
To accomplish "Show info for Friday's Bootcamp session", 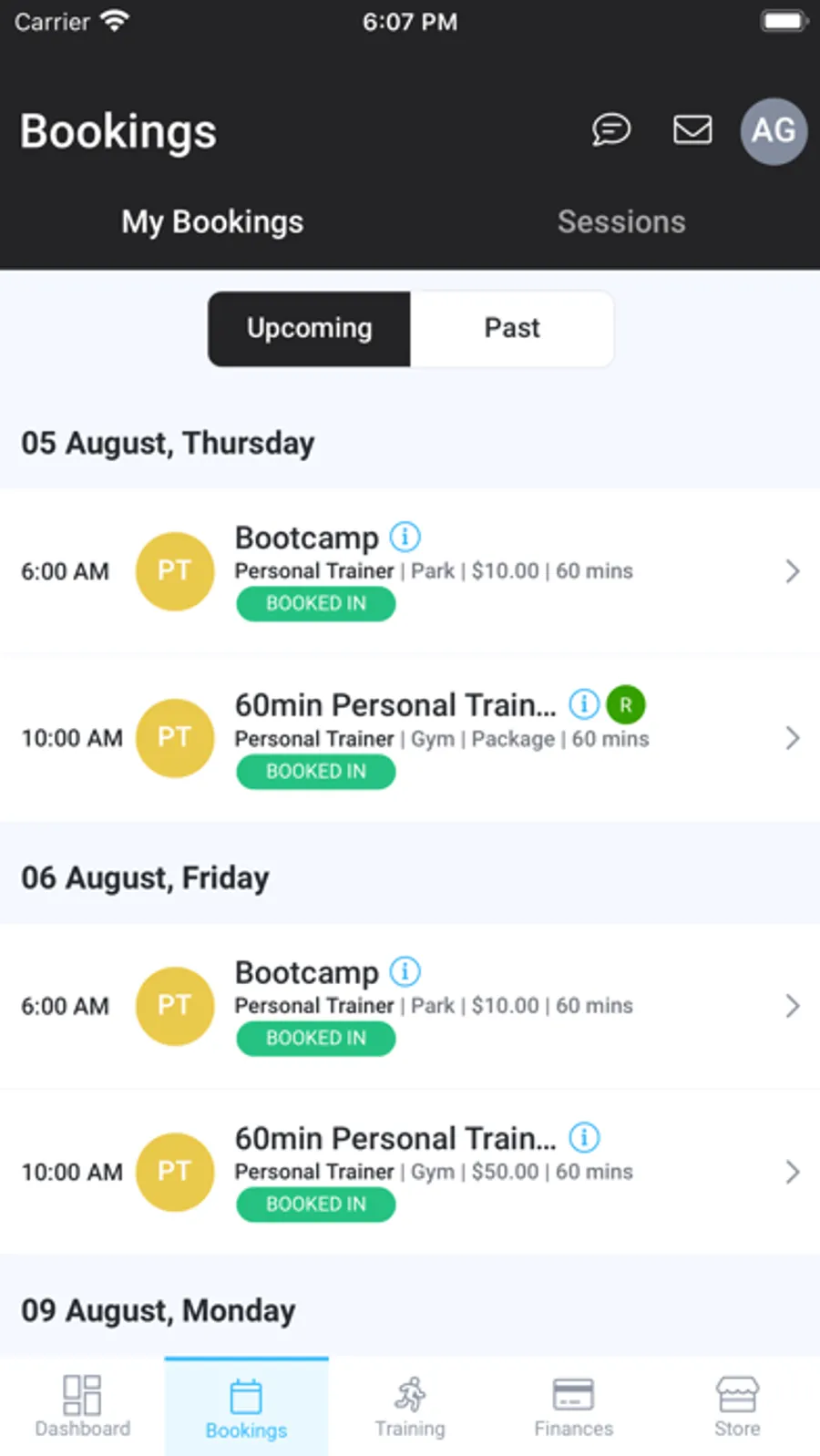I will click(405, 971).
